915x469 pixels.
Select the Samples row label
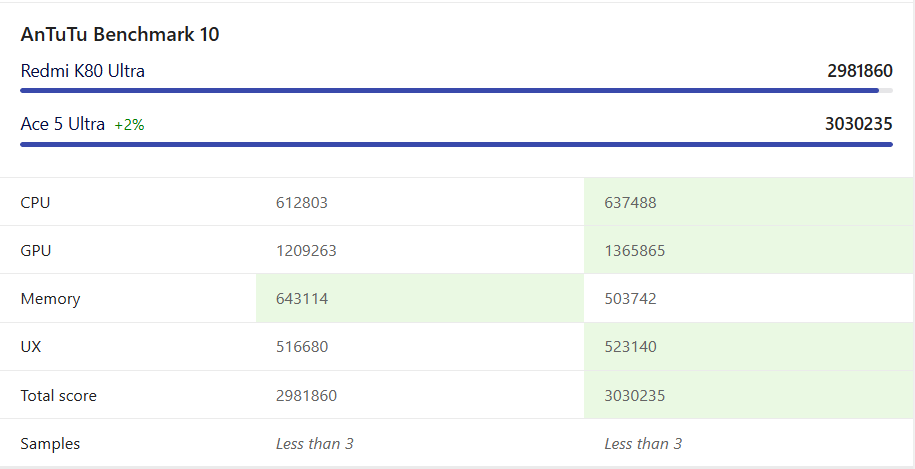[x=50, y=443]
